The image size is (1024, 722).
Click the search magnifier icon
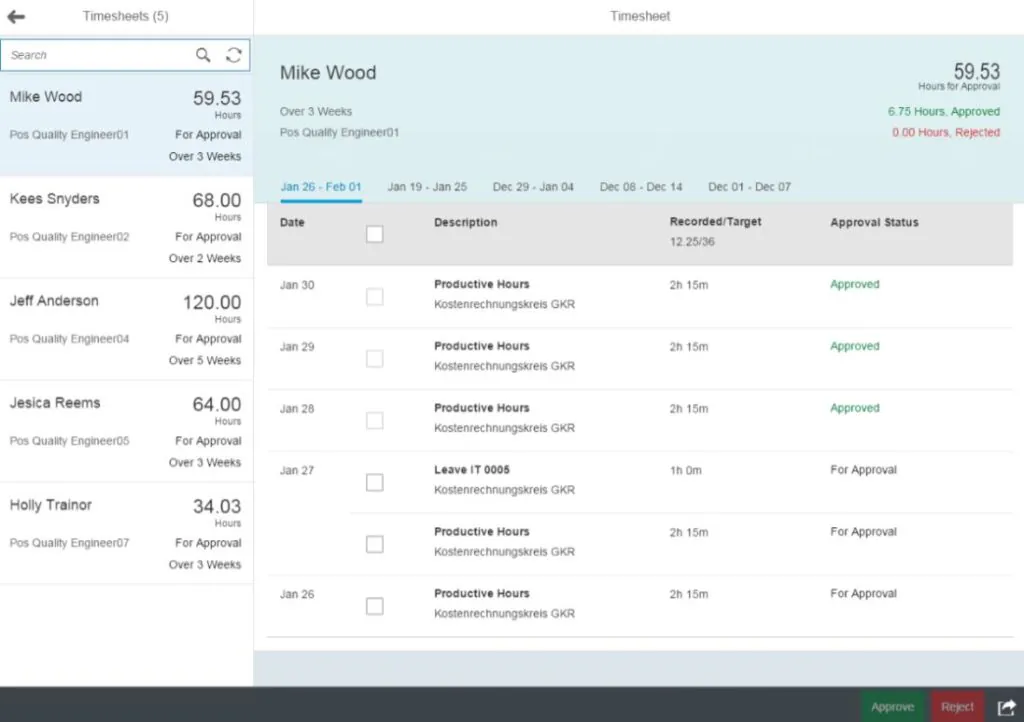point(203,55)
